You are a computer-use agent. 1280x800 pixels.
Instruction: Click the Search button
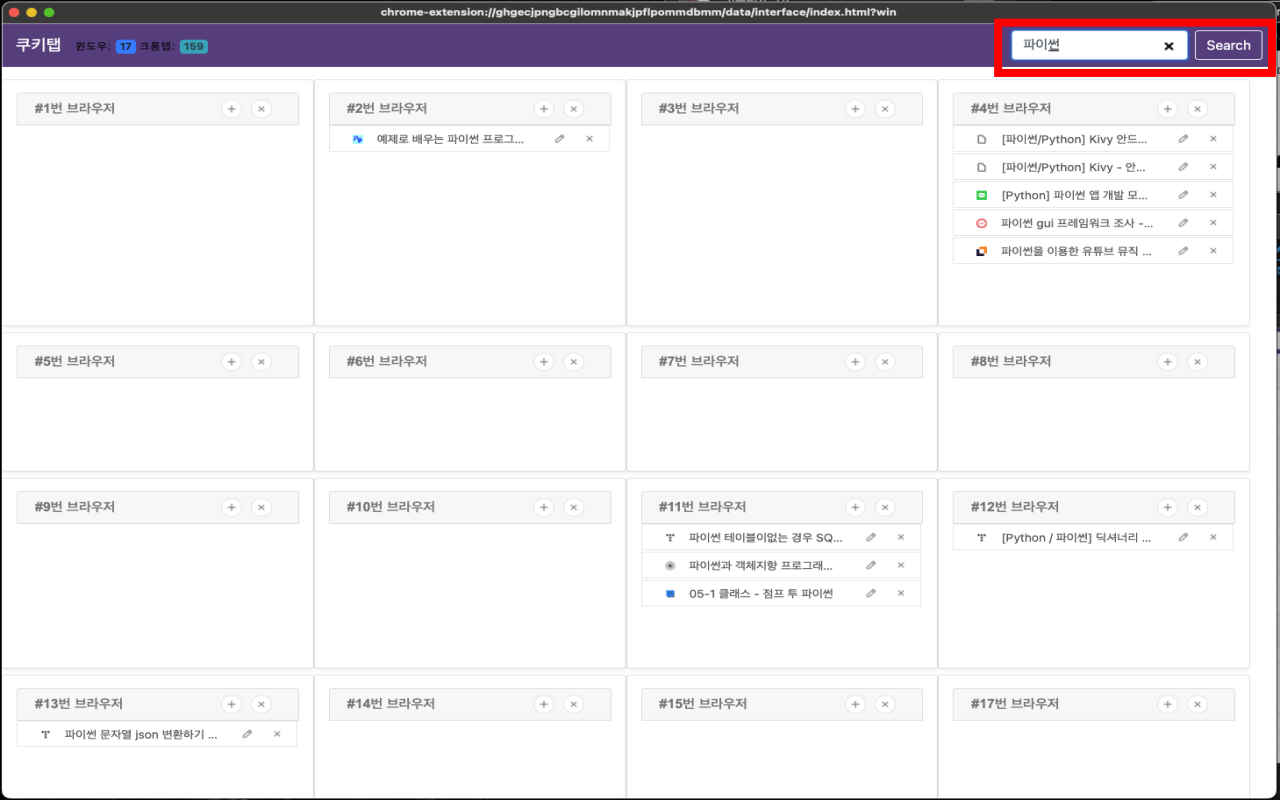coord(1228,44)
